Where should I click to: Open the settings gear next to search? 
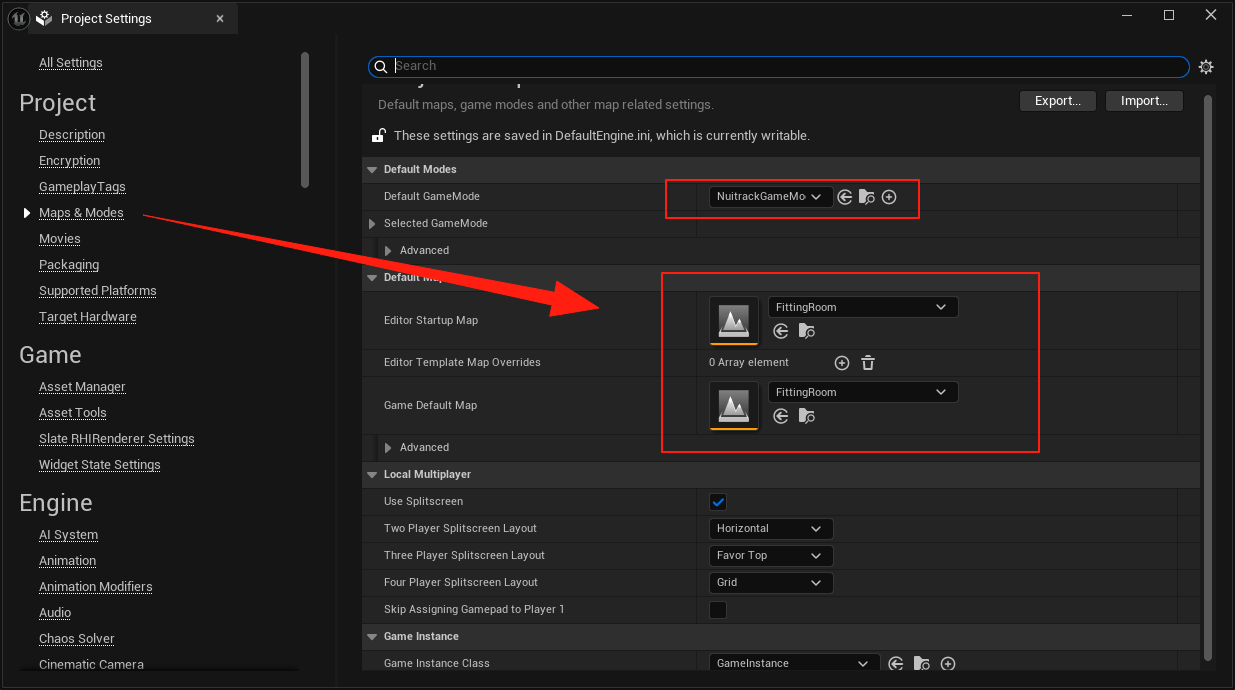click(1206, 67)
